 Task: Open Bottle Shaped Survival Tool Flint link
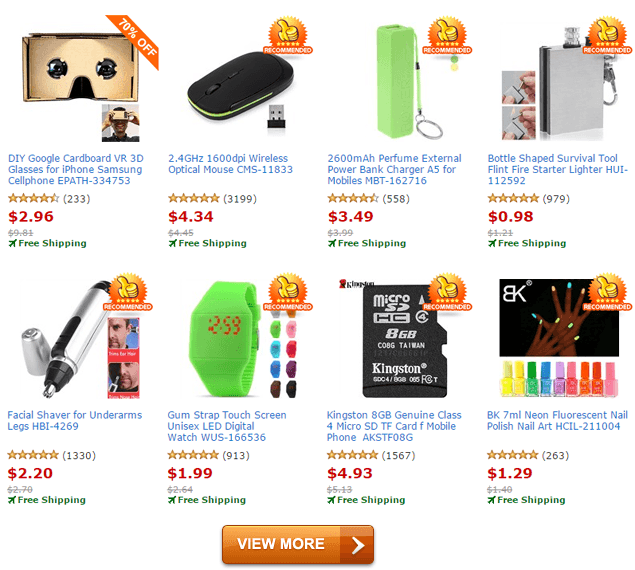[x=558, y=169]
